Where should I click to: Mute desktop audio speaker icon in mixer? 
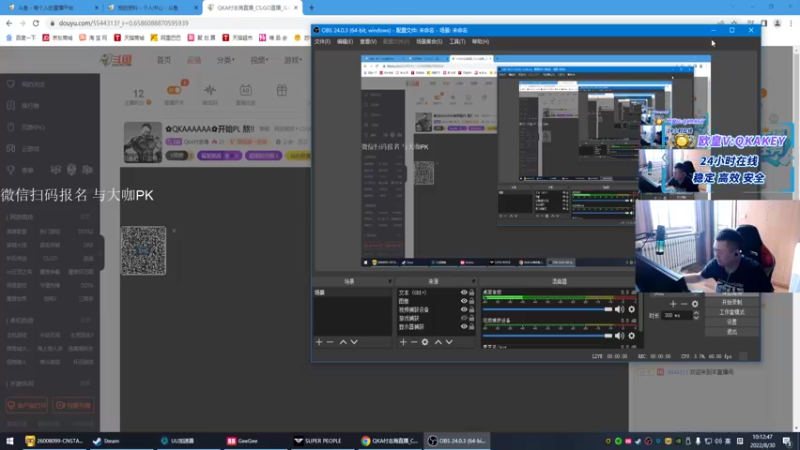(619, 309)
